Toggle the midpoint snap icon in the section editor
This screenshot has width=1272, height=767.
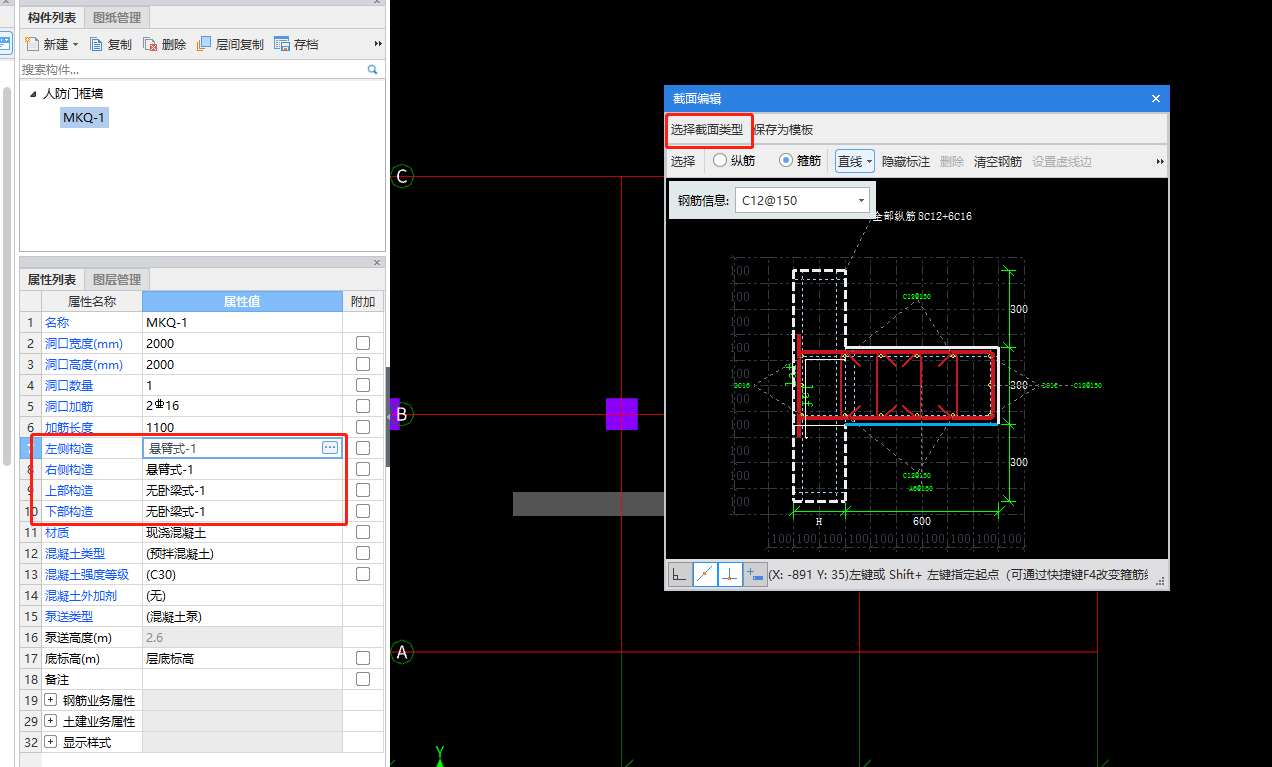point(705,574)
